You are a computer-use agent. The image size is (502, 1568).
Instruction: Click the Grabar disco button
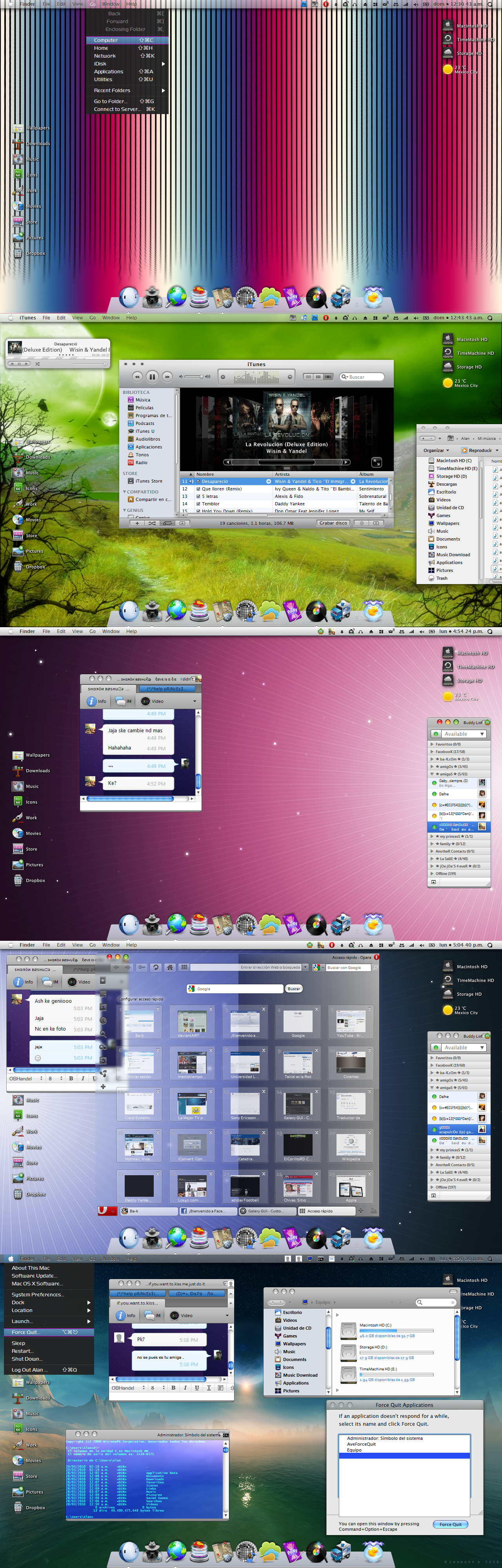tap(333, 523)
